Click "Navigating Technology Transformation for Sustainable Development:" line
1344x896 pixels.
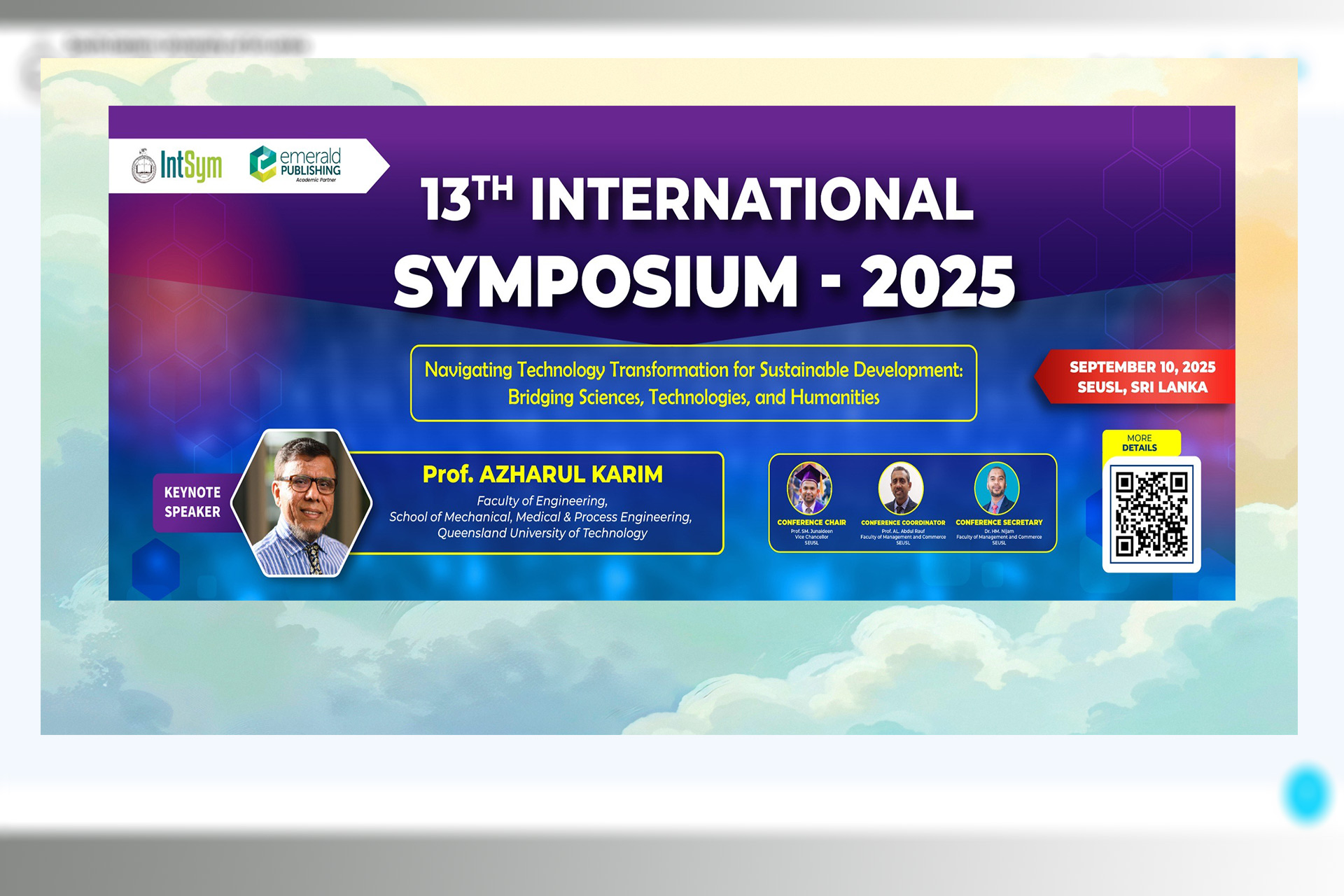(x=694, y=370)
